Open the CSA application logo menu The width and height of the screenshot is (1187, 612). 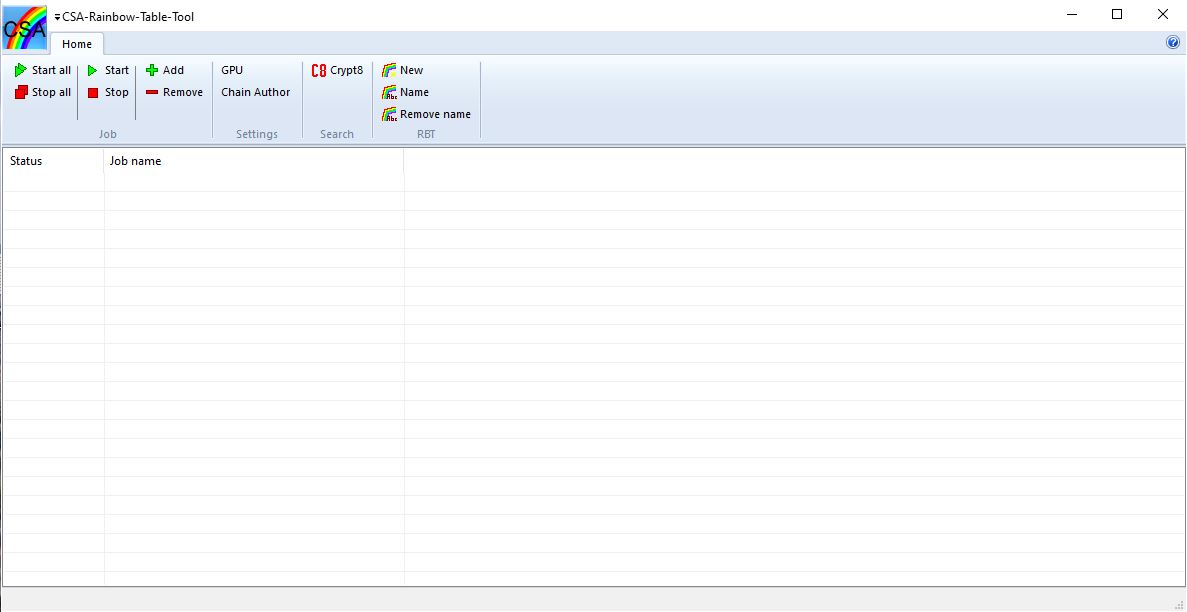(x=25, y=27)
